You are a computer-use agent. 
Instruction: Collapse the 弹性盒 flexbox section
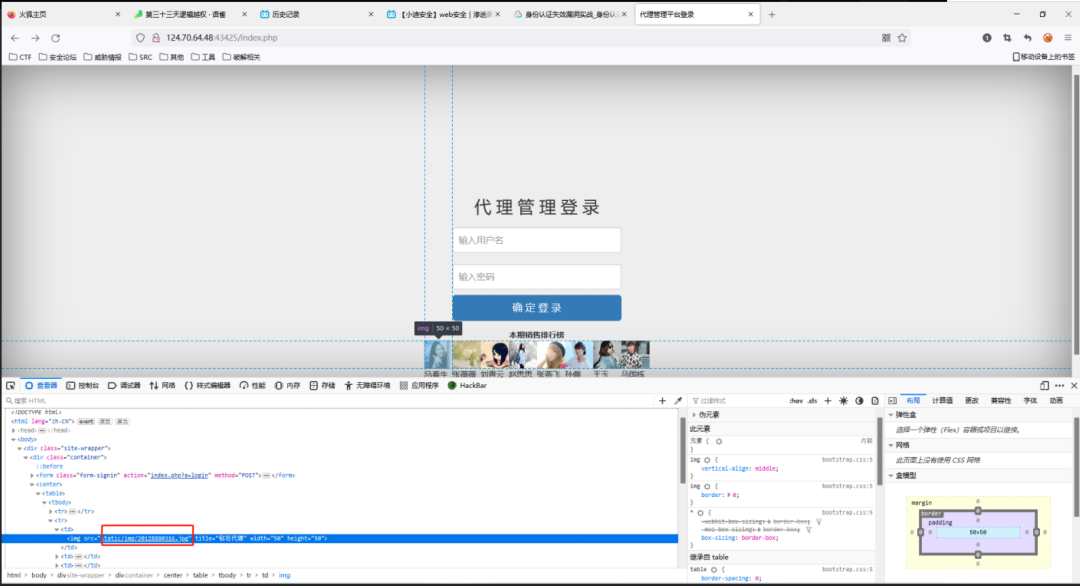click(891, 415)
